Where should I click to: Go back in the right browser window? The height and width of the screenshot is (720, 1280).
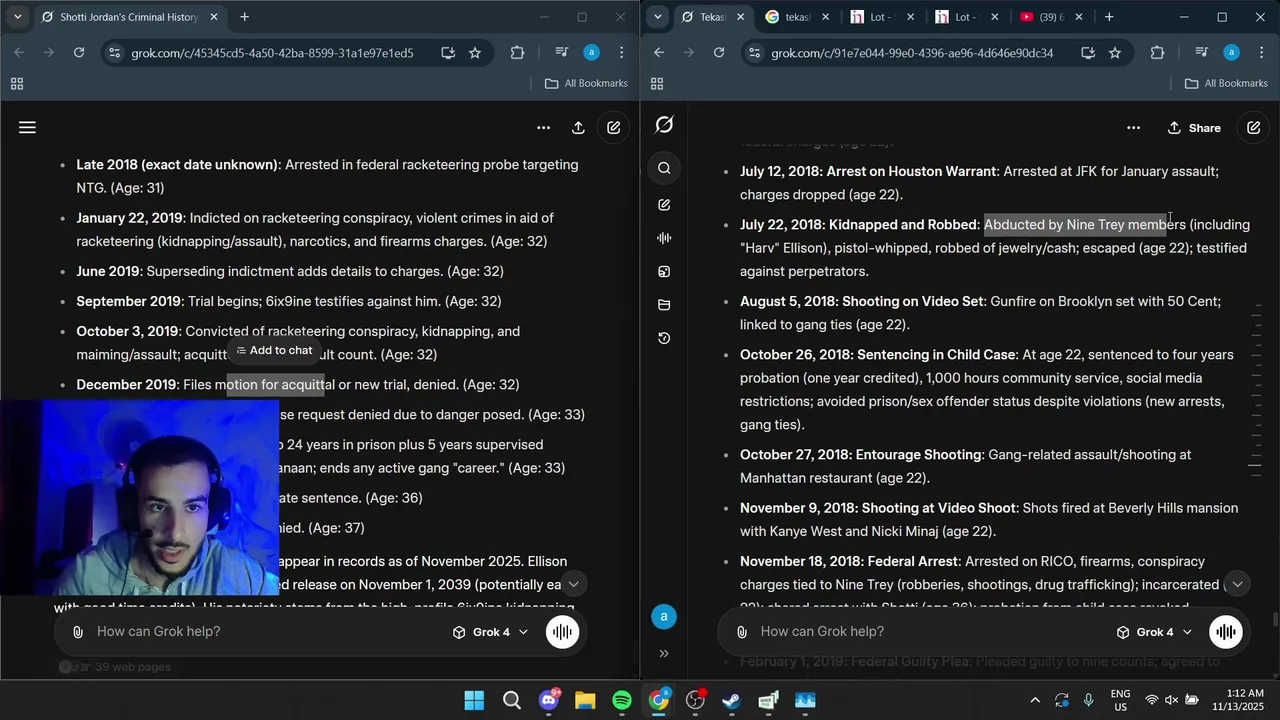[658, 53]
